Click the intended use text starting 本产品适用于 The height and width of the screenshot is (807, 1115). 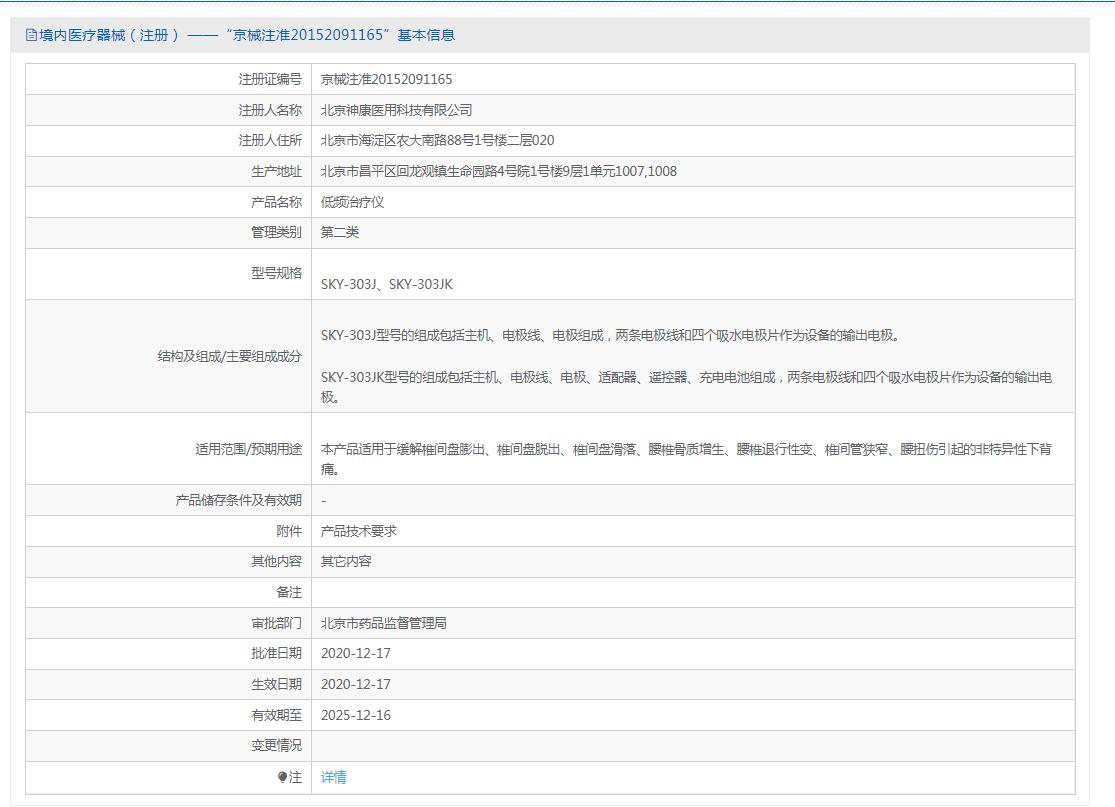(x=685, y=459)
